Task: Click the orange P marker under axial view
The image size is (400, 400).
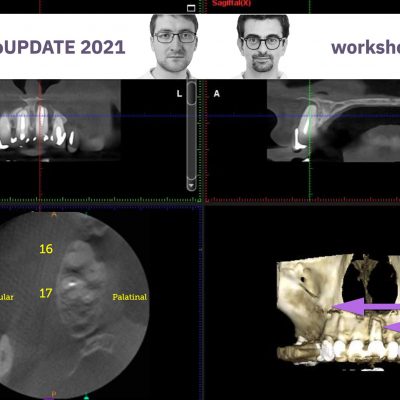Action: (53, 395)
